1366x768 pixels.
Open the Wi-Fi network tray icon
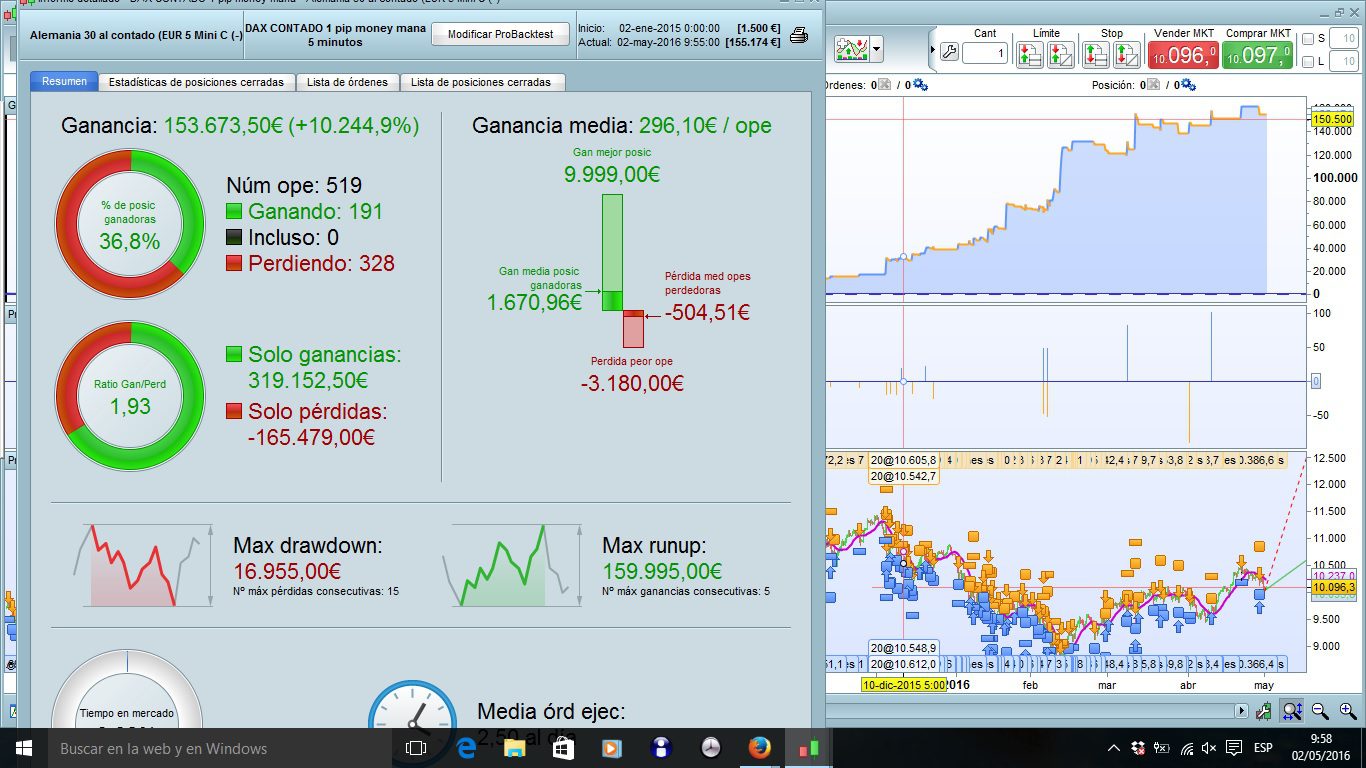point(1186,748)
